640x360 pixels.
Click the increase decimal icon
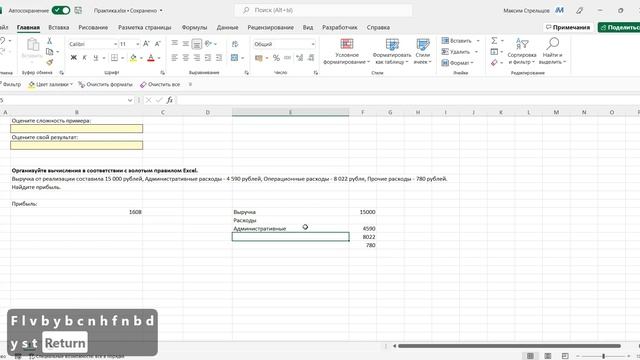coord(299,58)
